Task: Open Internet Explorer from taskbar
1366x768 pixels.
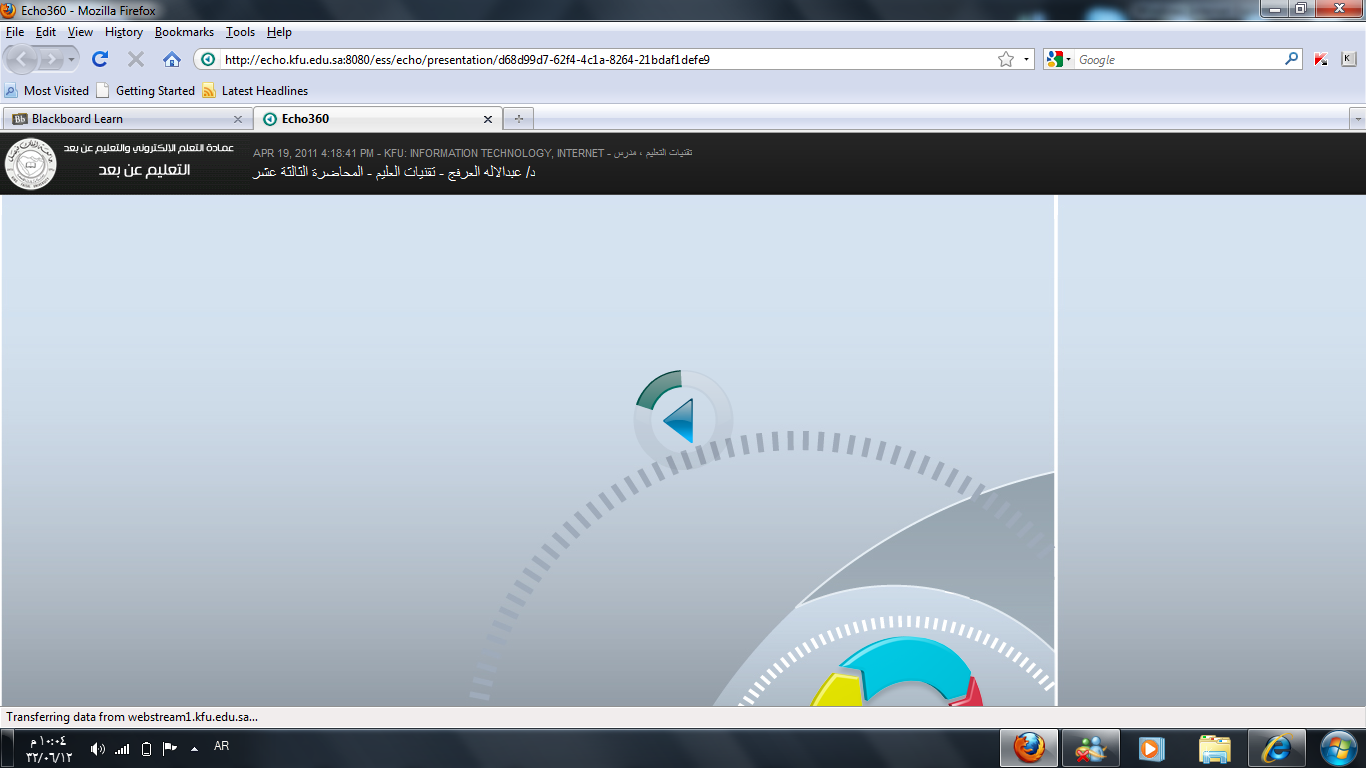Action: (1277, 748)
